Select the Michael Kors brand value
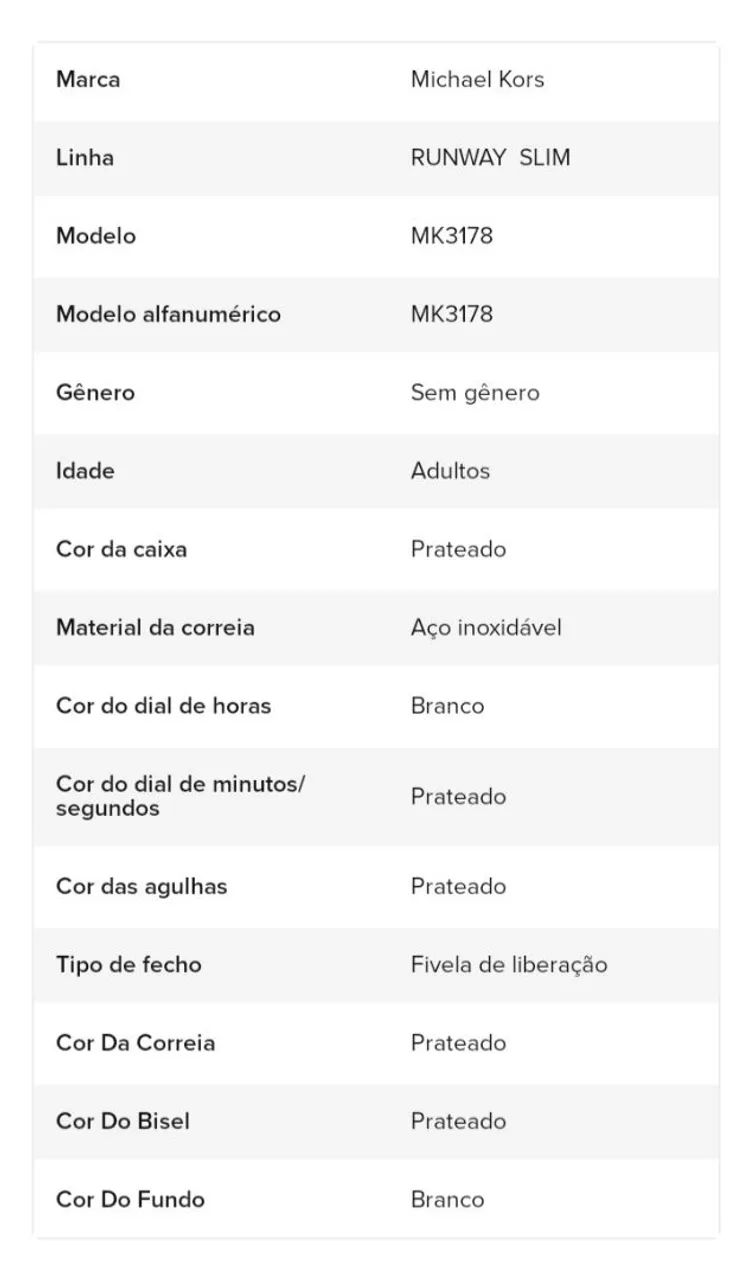 point(477,80)
